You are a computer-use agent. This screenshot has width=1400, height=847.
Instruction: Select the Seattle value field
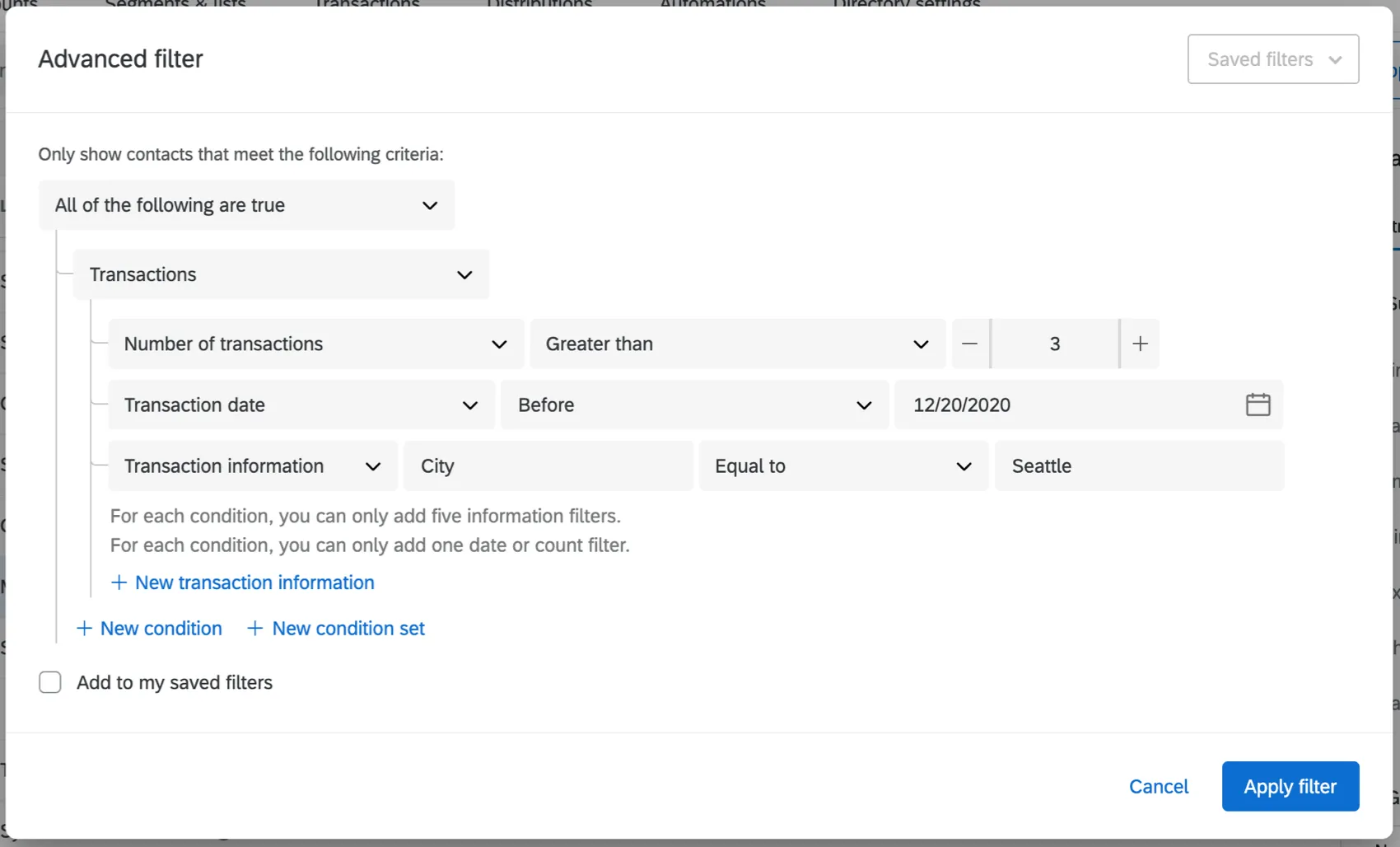(1139, 466)
